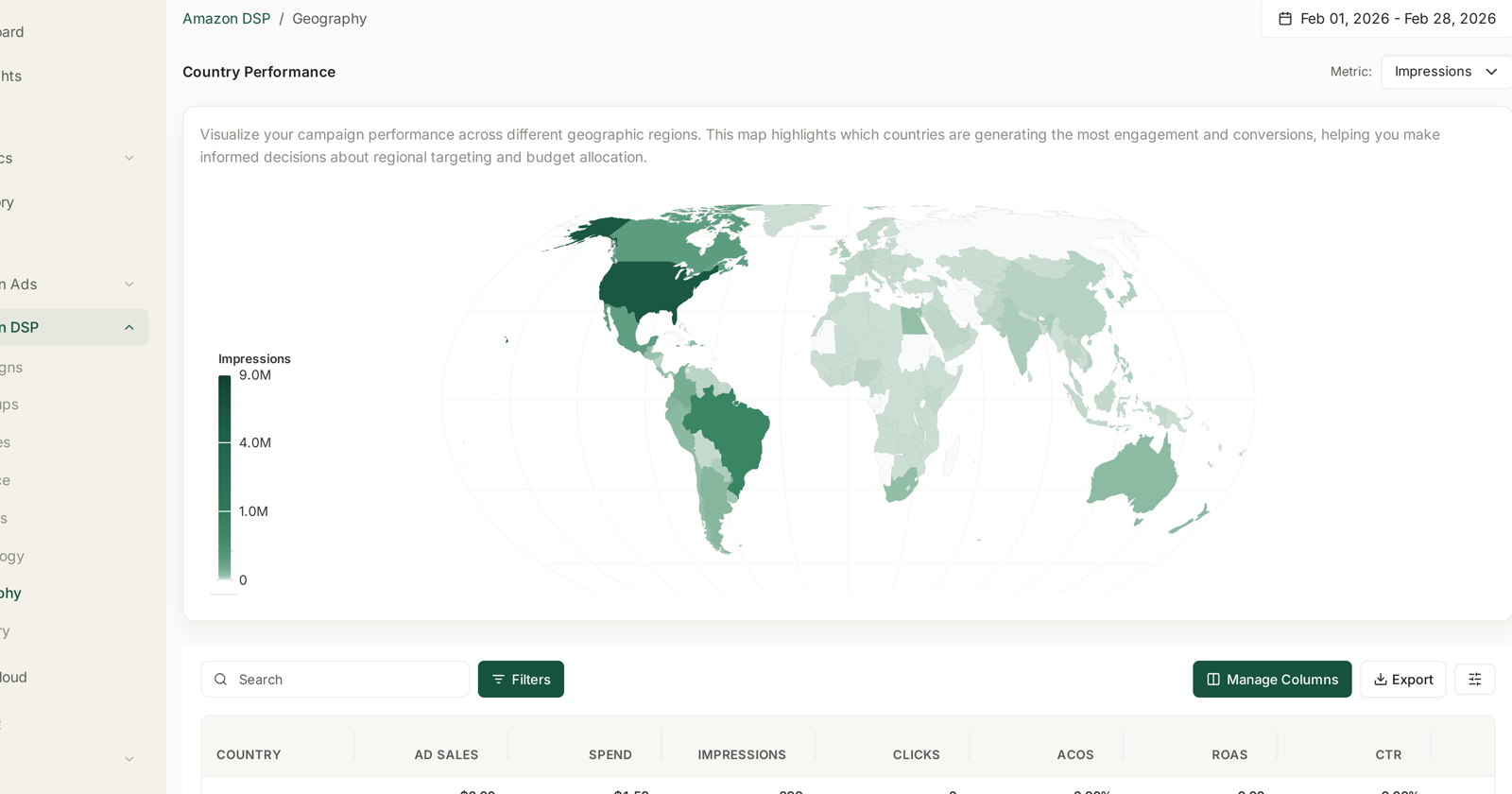Go to Amazon DSP breadcrumb link

pyautogui.click(x=226, y=19)
